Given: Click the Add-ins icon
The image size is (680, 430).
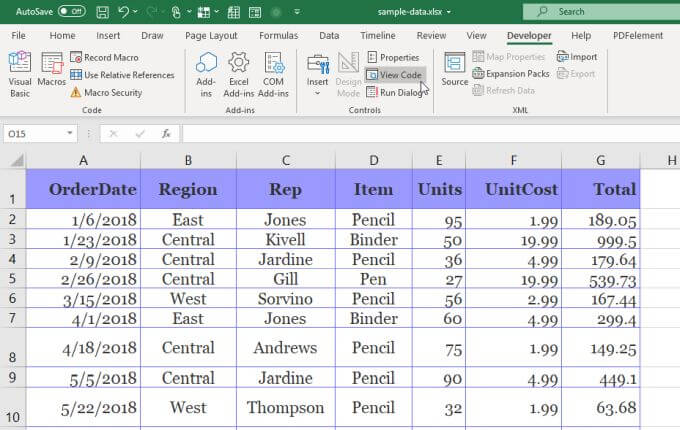Looking at the screenshot, I should click(206, 74).
